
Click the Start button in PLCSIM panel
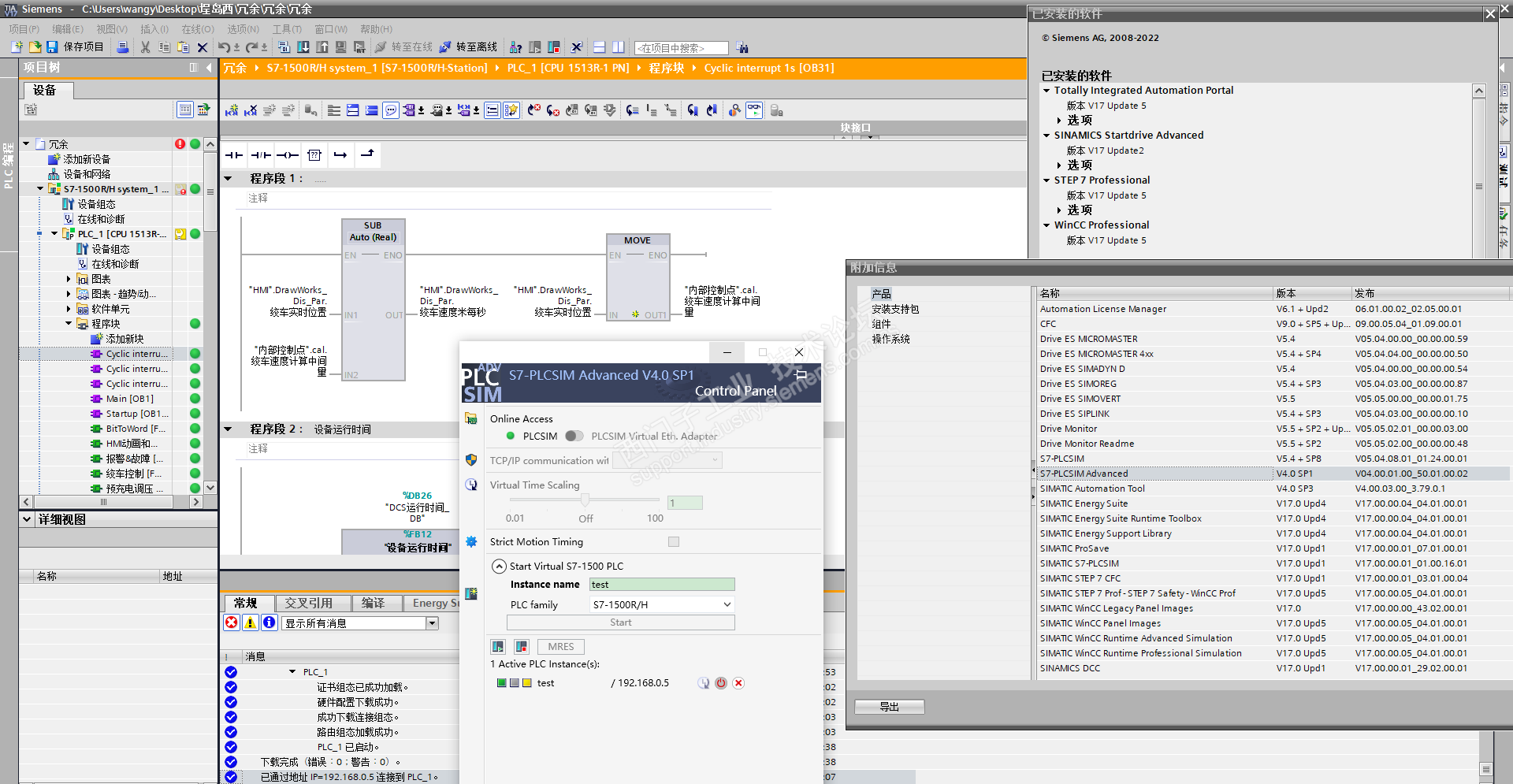(621, 622)
